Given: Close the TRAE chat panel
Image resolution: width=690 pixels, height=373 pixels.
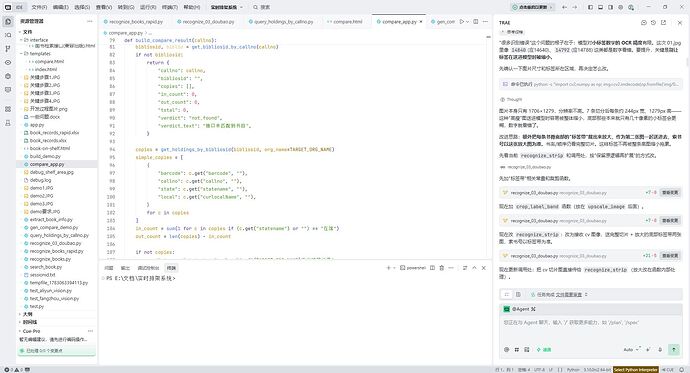Looking at the screenshot, I should pyautogui.click(x=680, y=22).
